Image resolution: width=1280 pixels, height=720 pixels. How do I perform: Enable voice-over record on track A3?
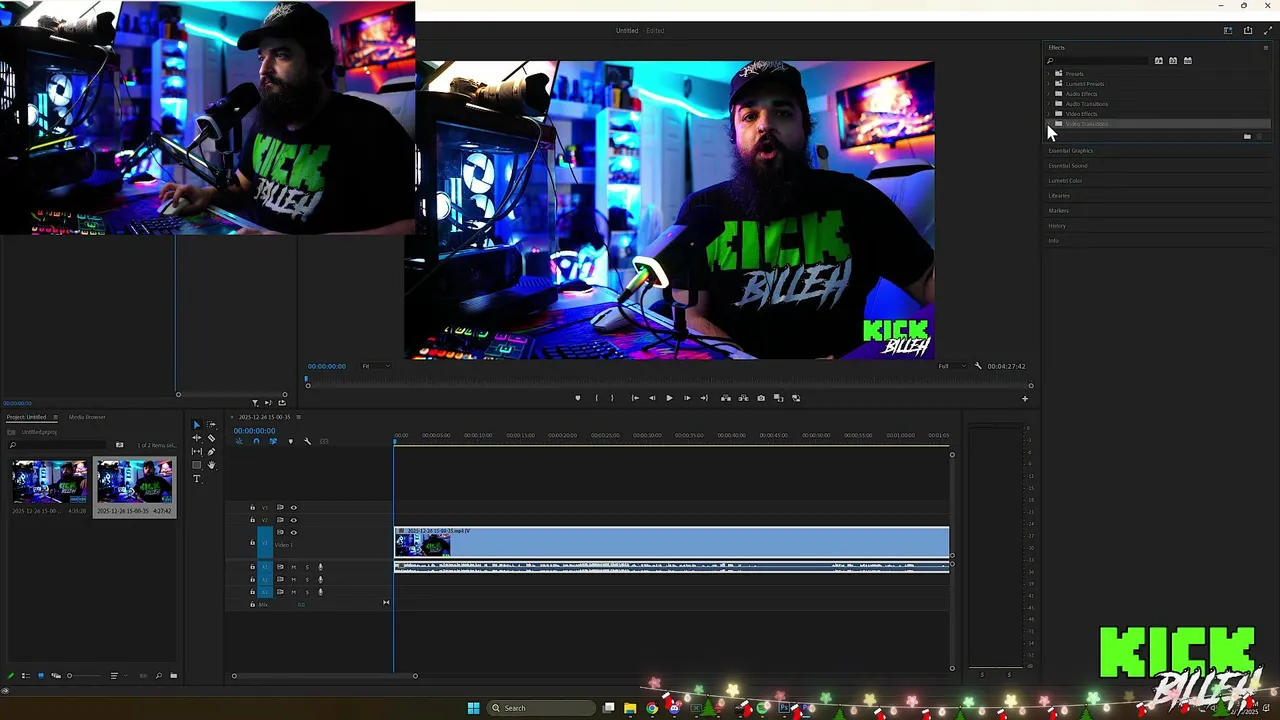(320, 592)
